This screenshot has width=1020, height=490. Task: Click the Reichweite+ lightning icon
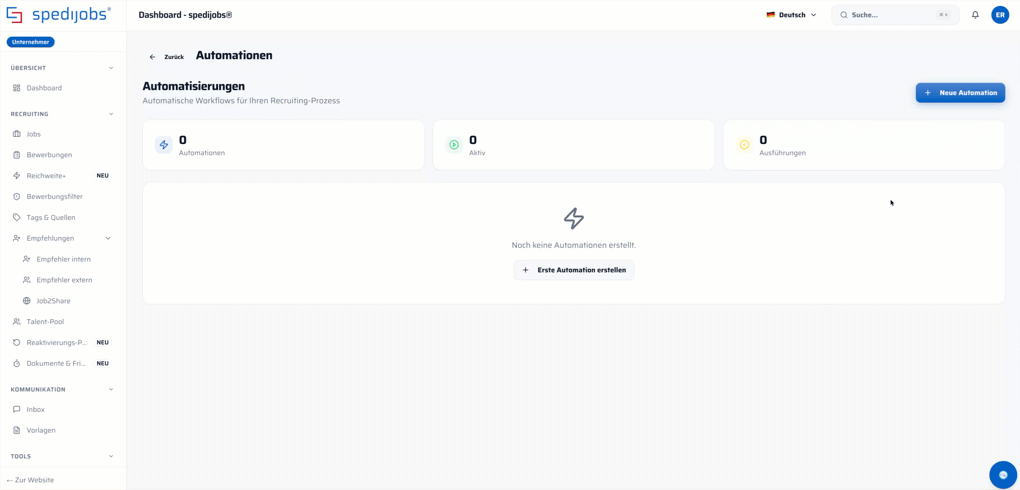click(17, 176)
